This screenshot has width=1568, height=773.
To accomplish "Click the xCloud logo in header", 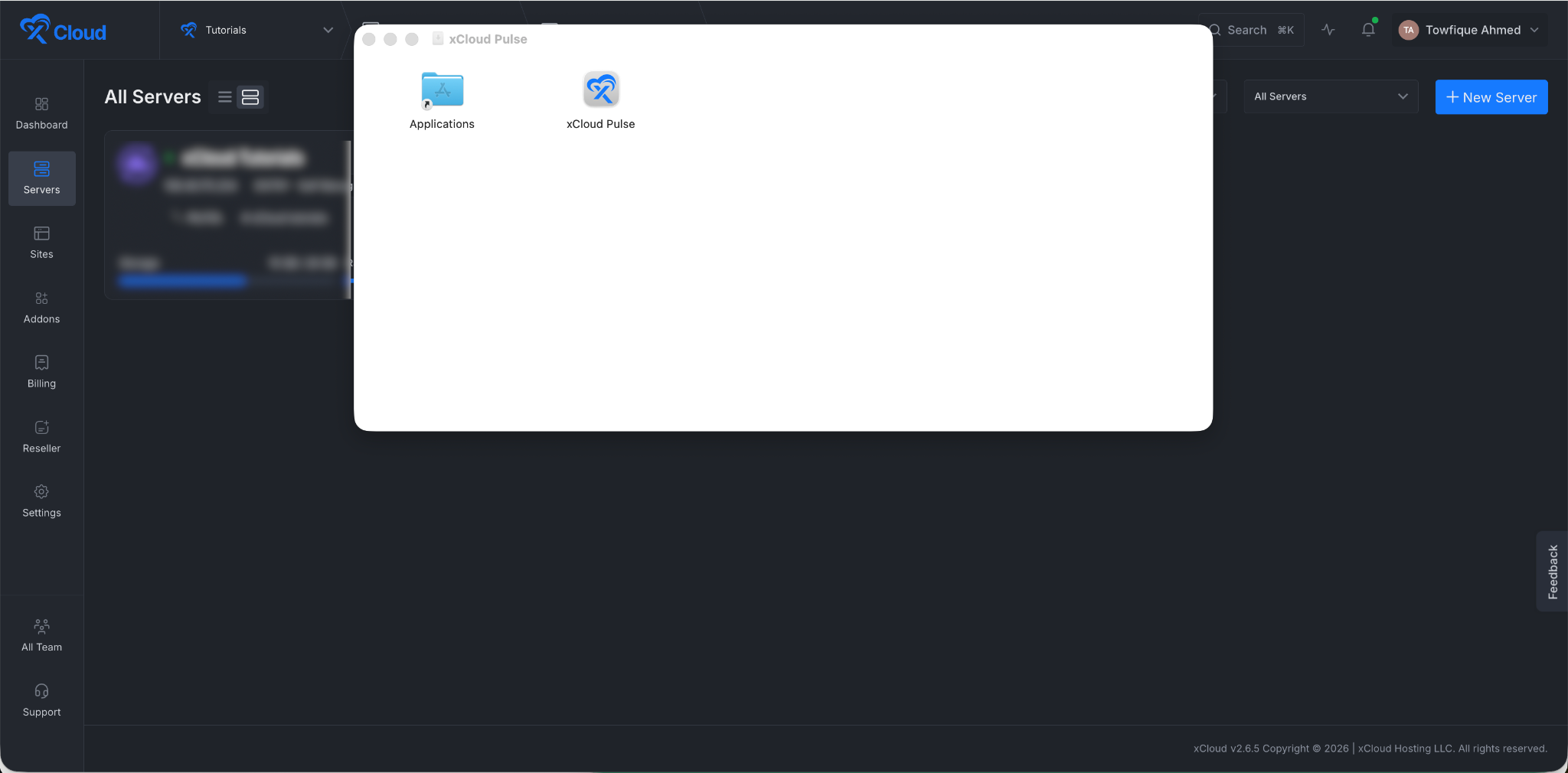I will 63,30.
